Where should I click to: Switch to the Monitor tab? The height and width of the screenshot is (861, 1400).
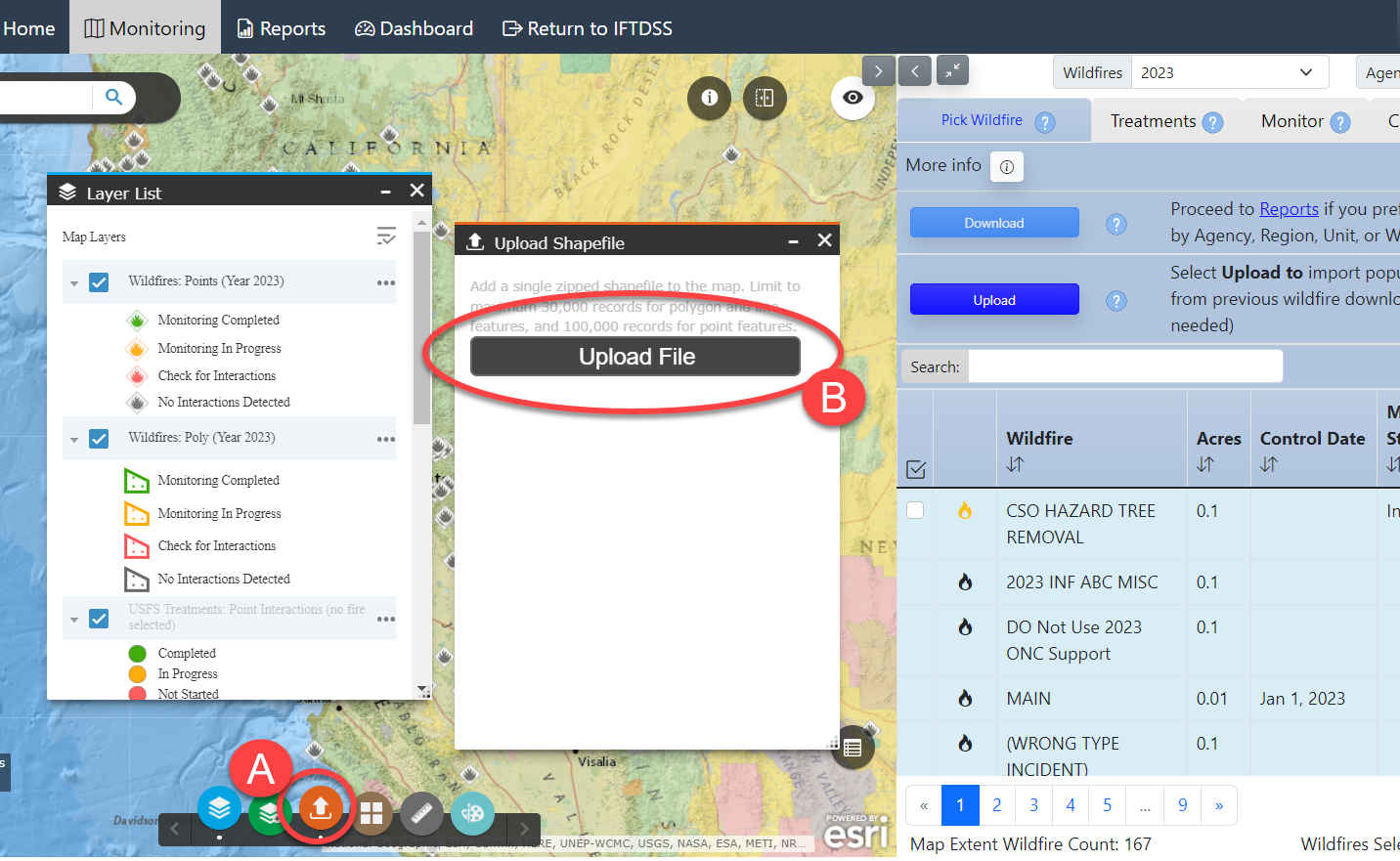[x=1305, y=121]
